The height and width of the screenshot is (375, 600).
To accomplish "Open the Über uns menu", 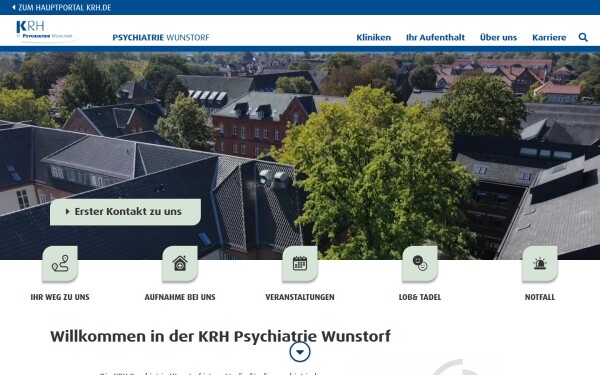I will pos(498,38).
